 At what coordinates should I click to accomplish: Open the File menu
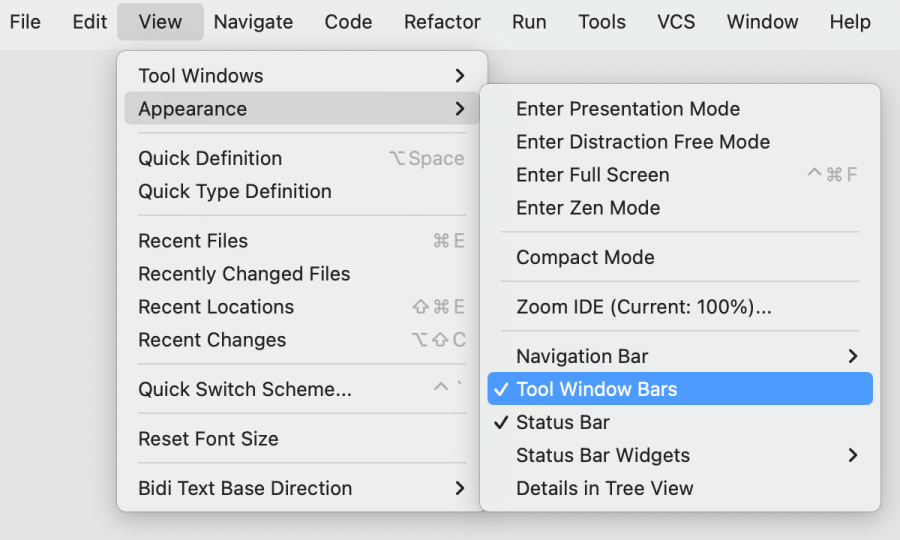coord(25,21)
